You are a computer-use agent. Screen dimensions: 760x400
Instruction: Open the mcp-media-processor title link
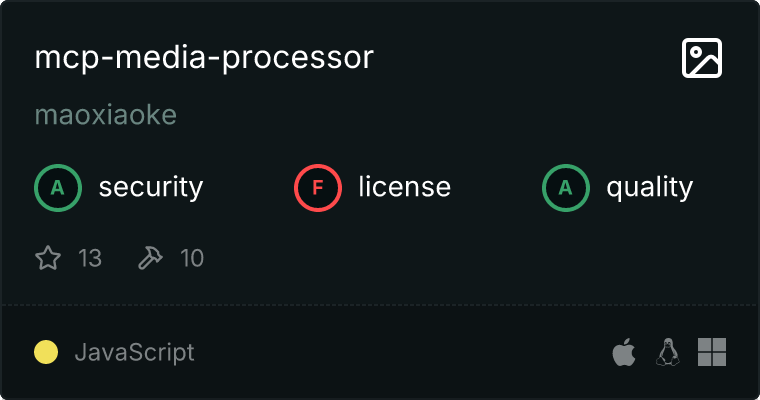click(204, 58)
